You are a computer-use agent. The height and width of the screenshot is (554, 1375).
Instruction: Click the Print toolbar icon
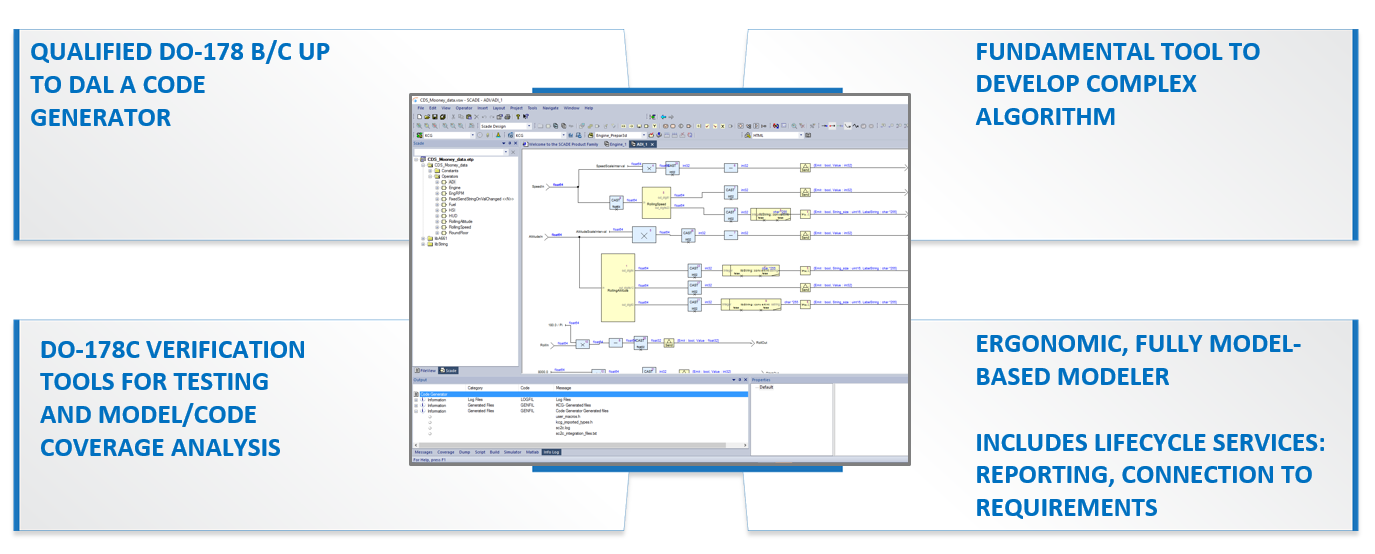(508, 117)
